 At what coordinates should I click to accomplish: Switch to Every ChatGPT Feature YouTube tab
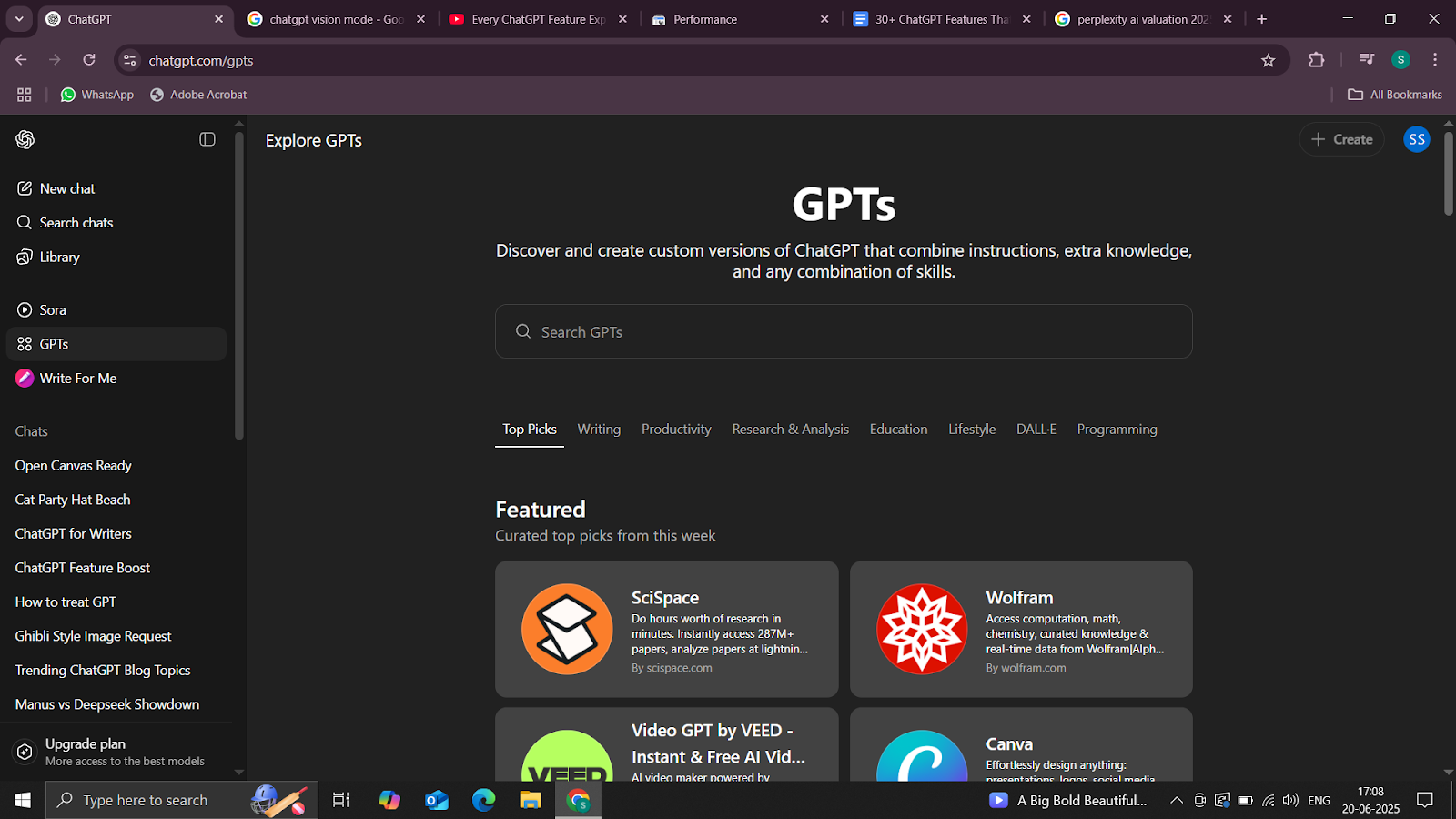pos(539,19)
